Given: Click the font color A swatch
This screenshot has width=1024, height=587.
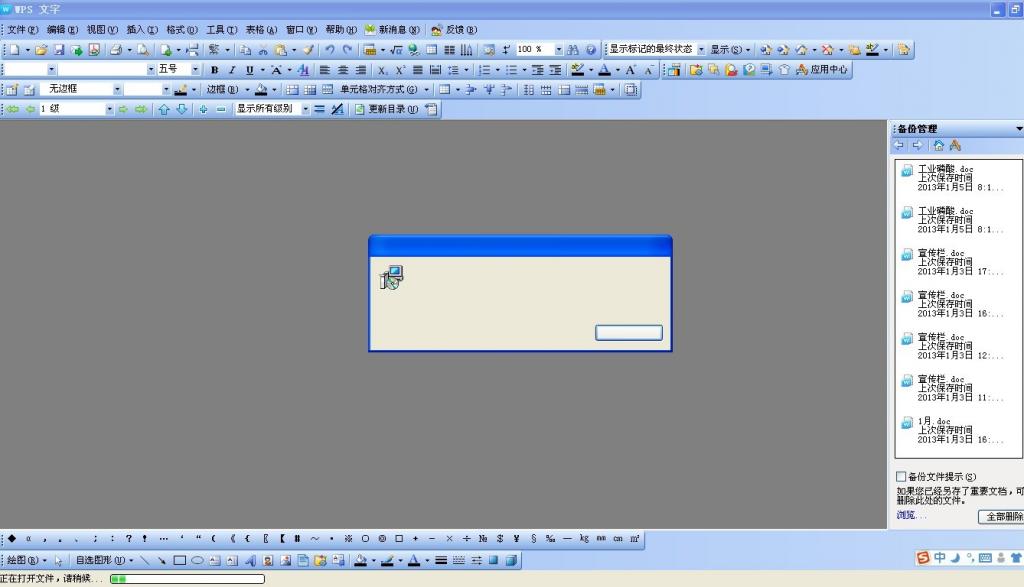Looking at the screenshot, I should (604, 70).
